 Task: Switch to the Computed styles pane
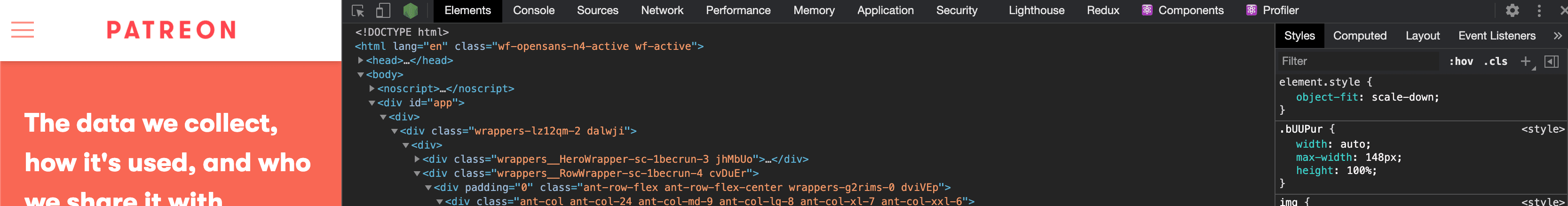1359,36
